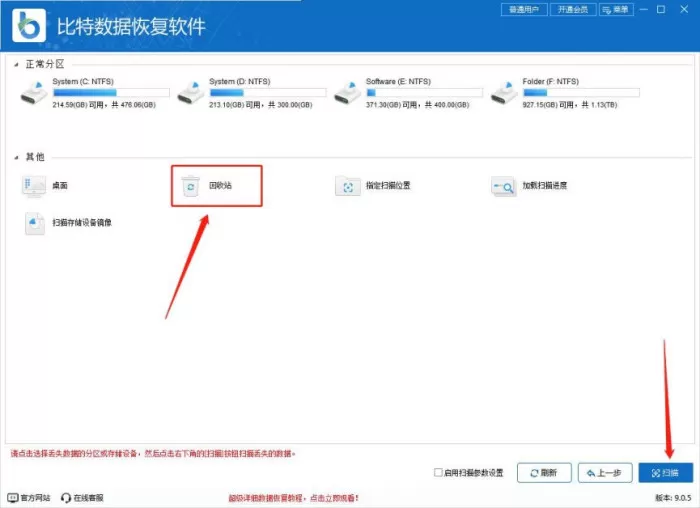Click the 回收站 label text
The image size is (700, 508).
(x=220, y=185)
